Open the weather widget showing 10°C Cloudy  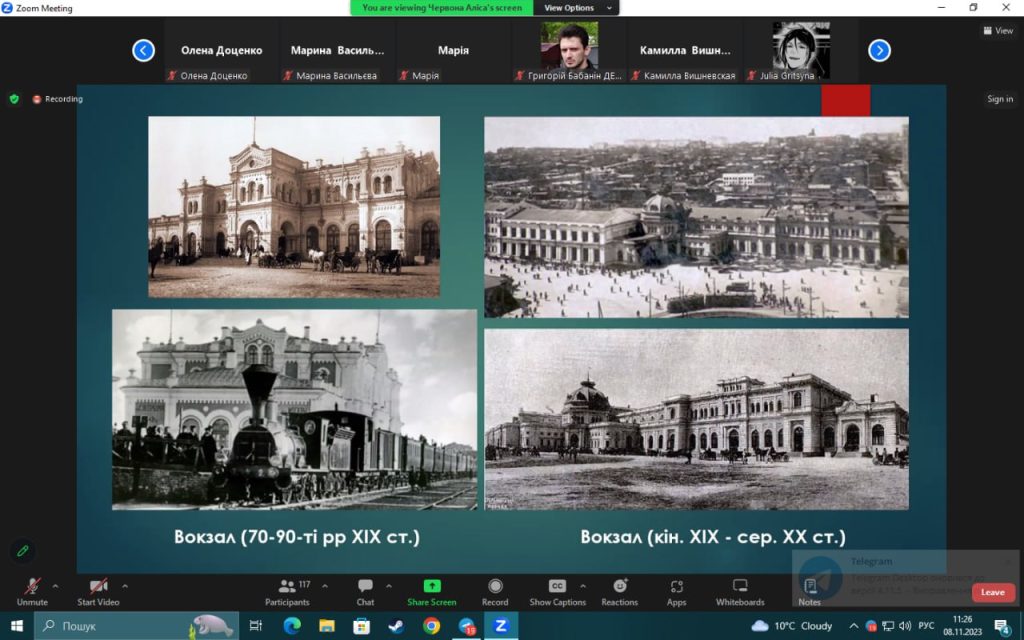tap(792, 626)
